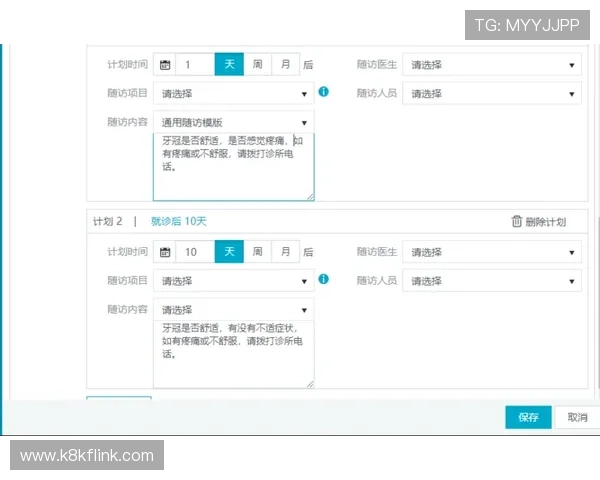Click the plan 1 days input showing 1
This screenshot has width=600, height=480.
[x=195, y=64]
